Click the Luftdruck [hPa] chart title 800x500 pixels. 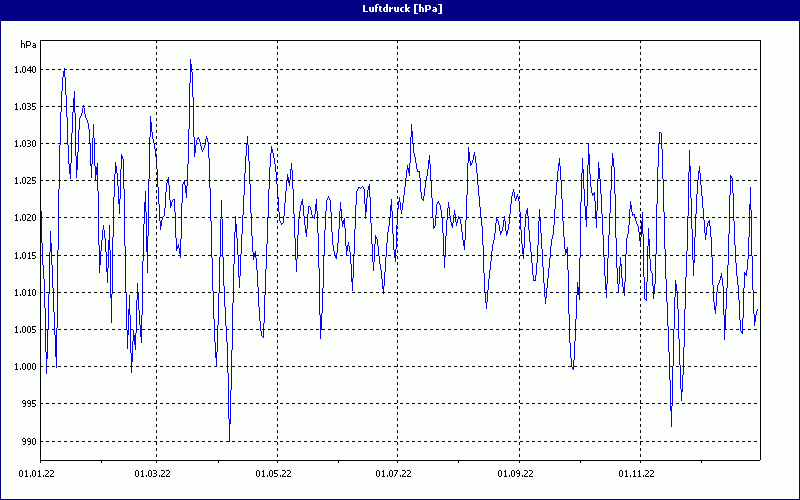pyautogui.click(x=402, y=9)
